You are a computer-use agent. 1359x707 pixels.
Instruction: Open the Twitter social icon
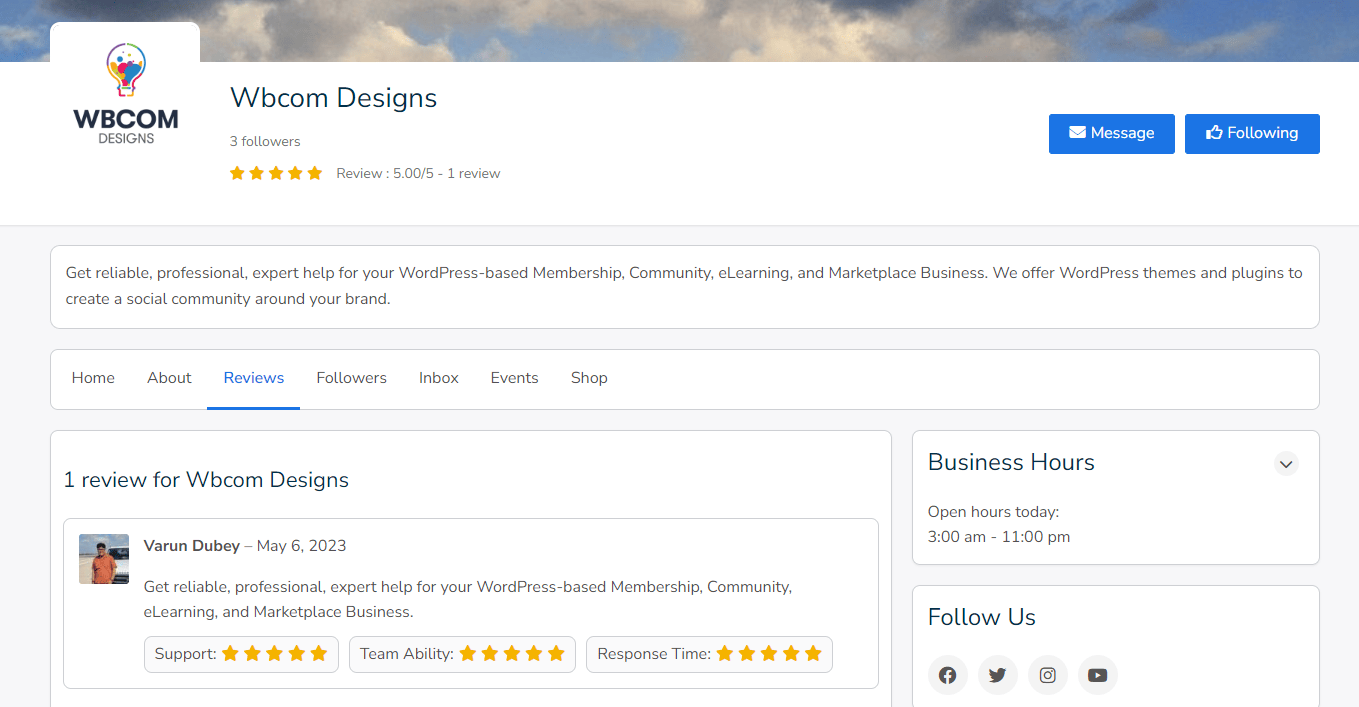click(x=997, y=675)
